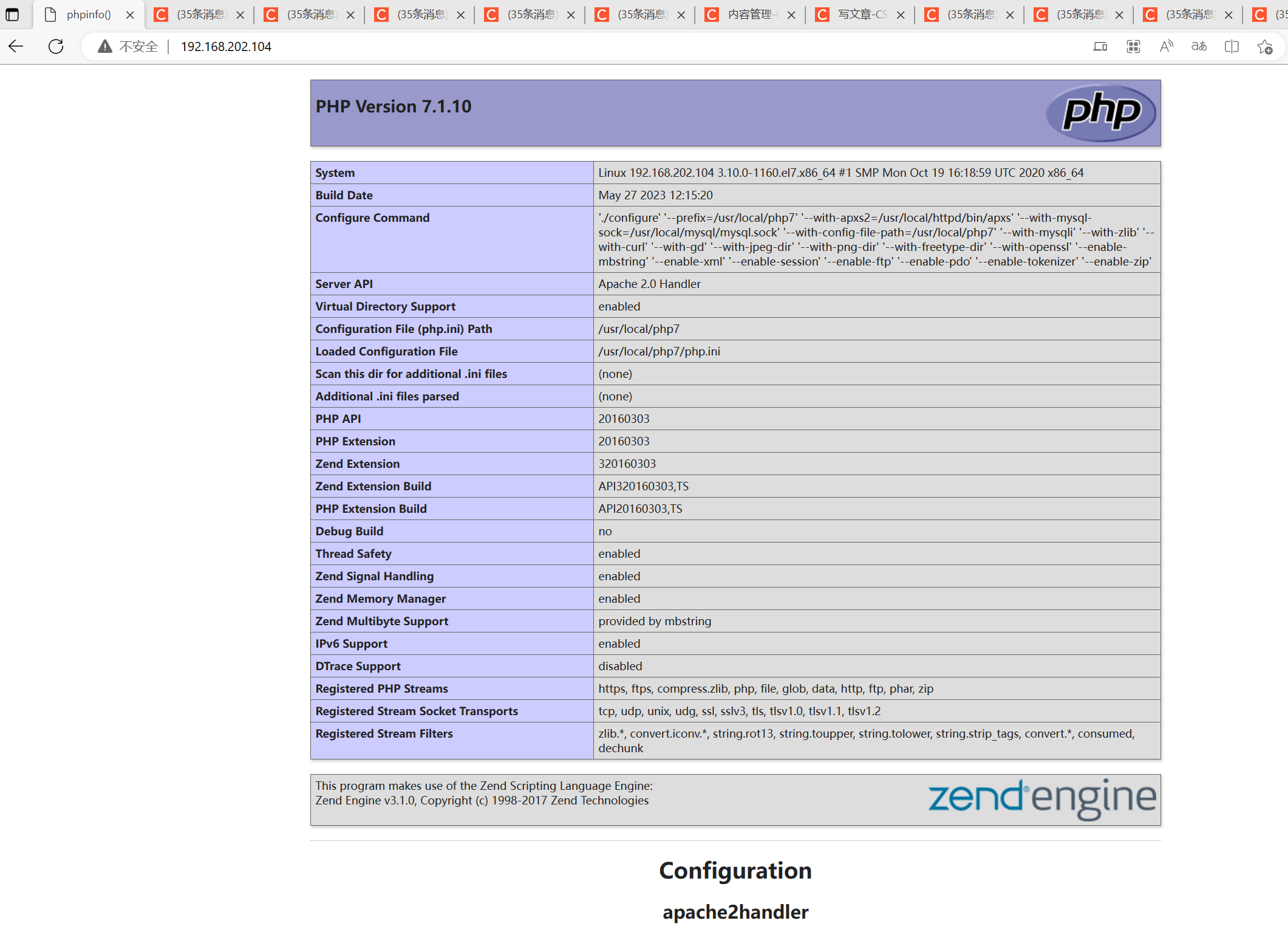Select the https, ftps, compress.zlib streams value
This screenshot has width=1288, height=929.
(x=766, y=688)
